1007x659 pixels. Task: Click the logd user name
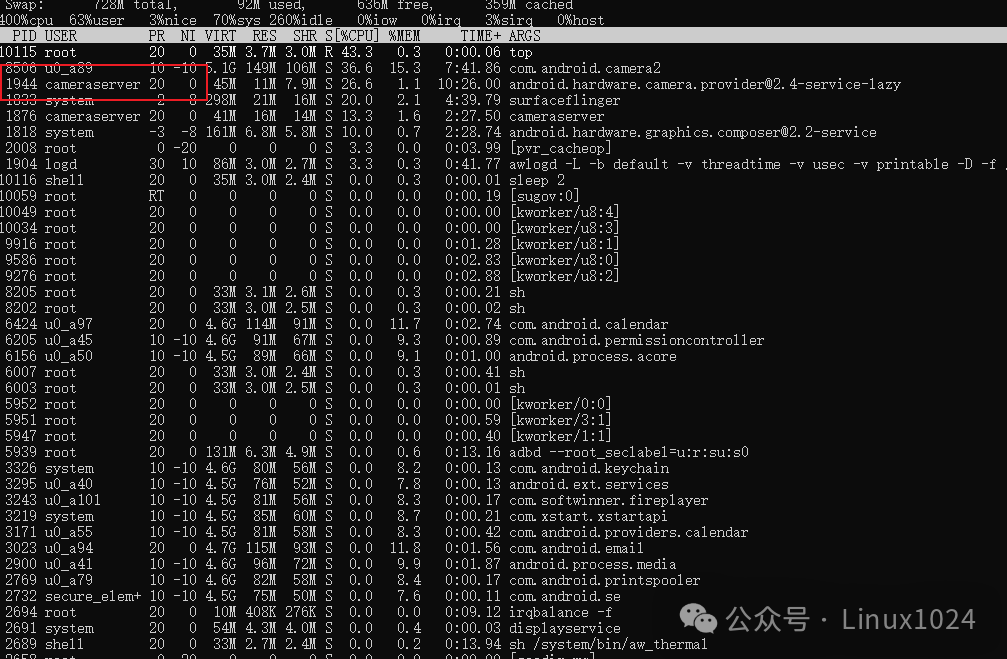pos(61,164)
